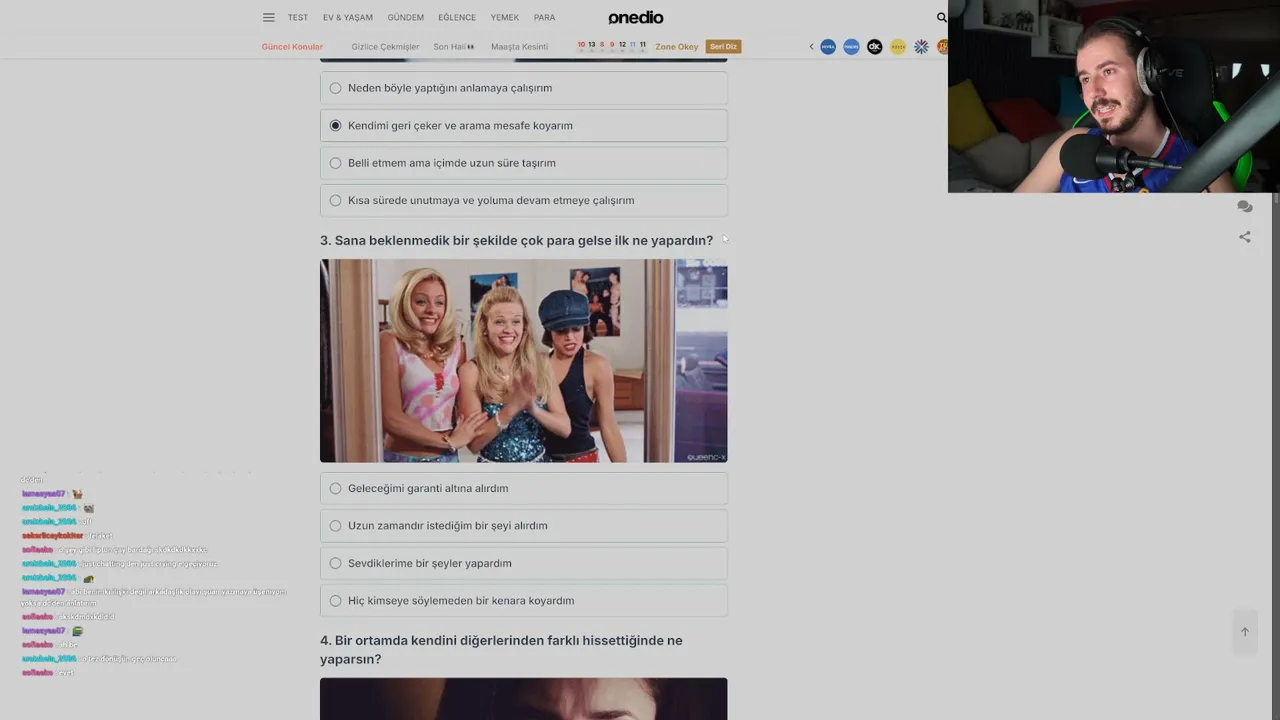
Task: Open the black dk brand icon
Action: pyautogui.click(x=875, y=47)
